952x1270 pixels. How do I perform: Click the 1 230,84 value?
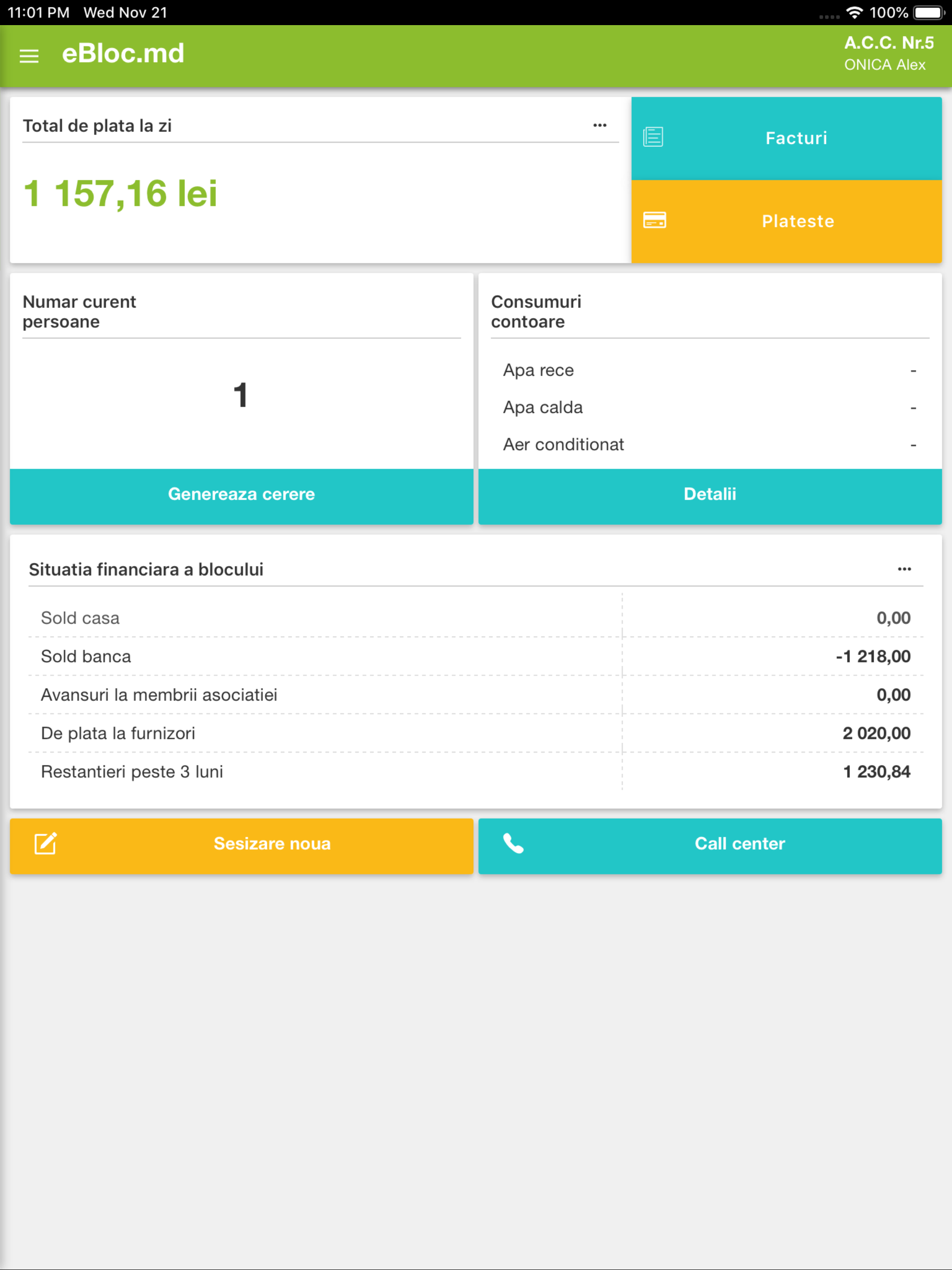876,772
